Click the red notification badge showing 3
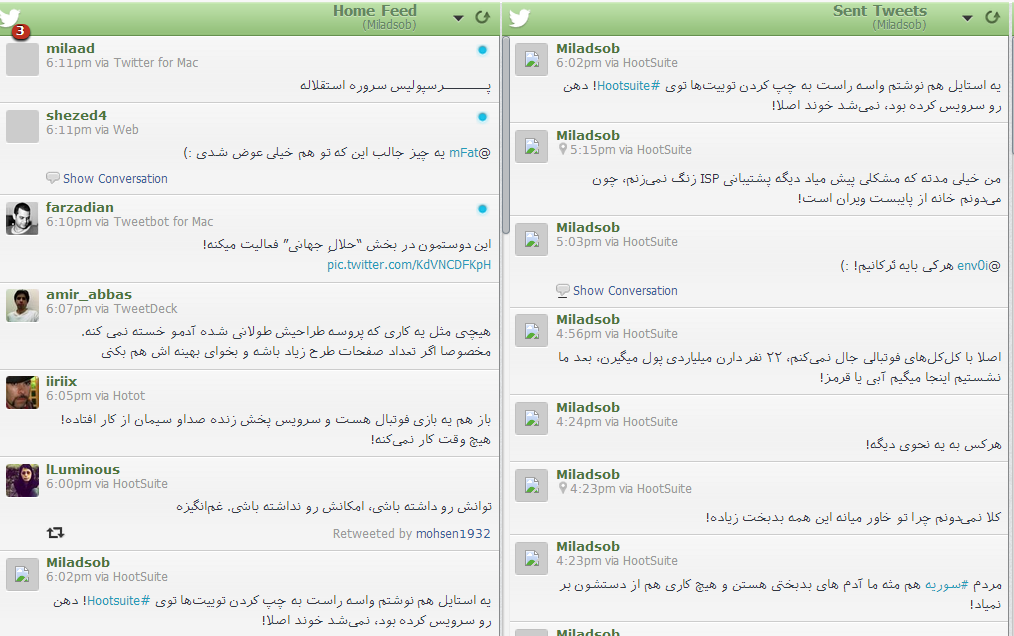This screenshot has width=1014, height=636. [19, 33]
